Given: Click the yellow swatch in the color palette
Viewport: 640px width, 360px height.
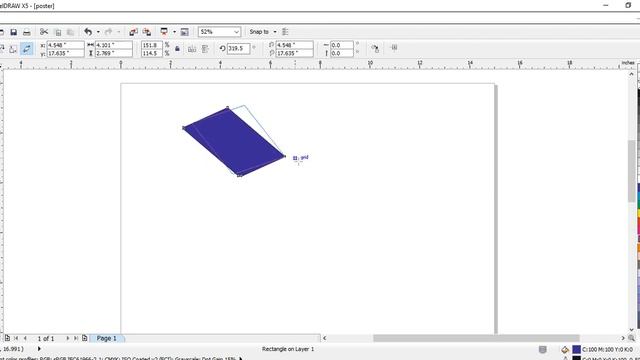Looking at the screenshot, I should pyautogui.click(x=638, y=213).
